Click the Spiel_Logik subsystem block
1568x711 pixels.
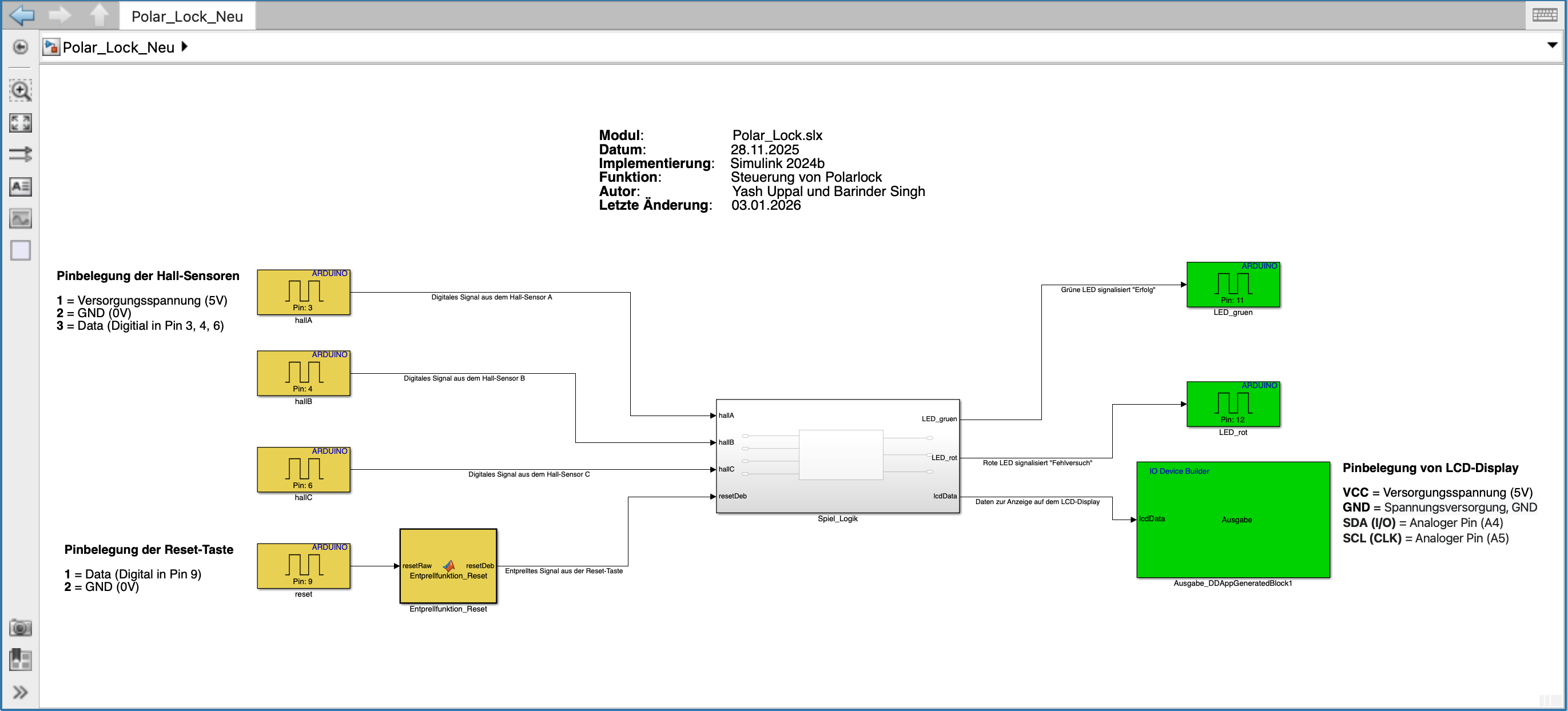(837, 456)
